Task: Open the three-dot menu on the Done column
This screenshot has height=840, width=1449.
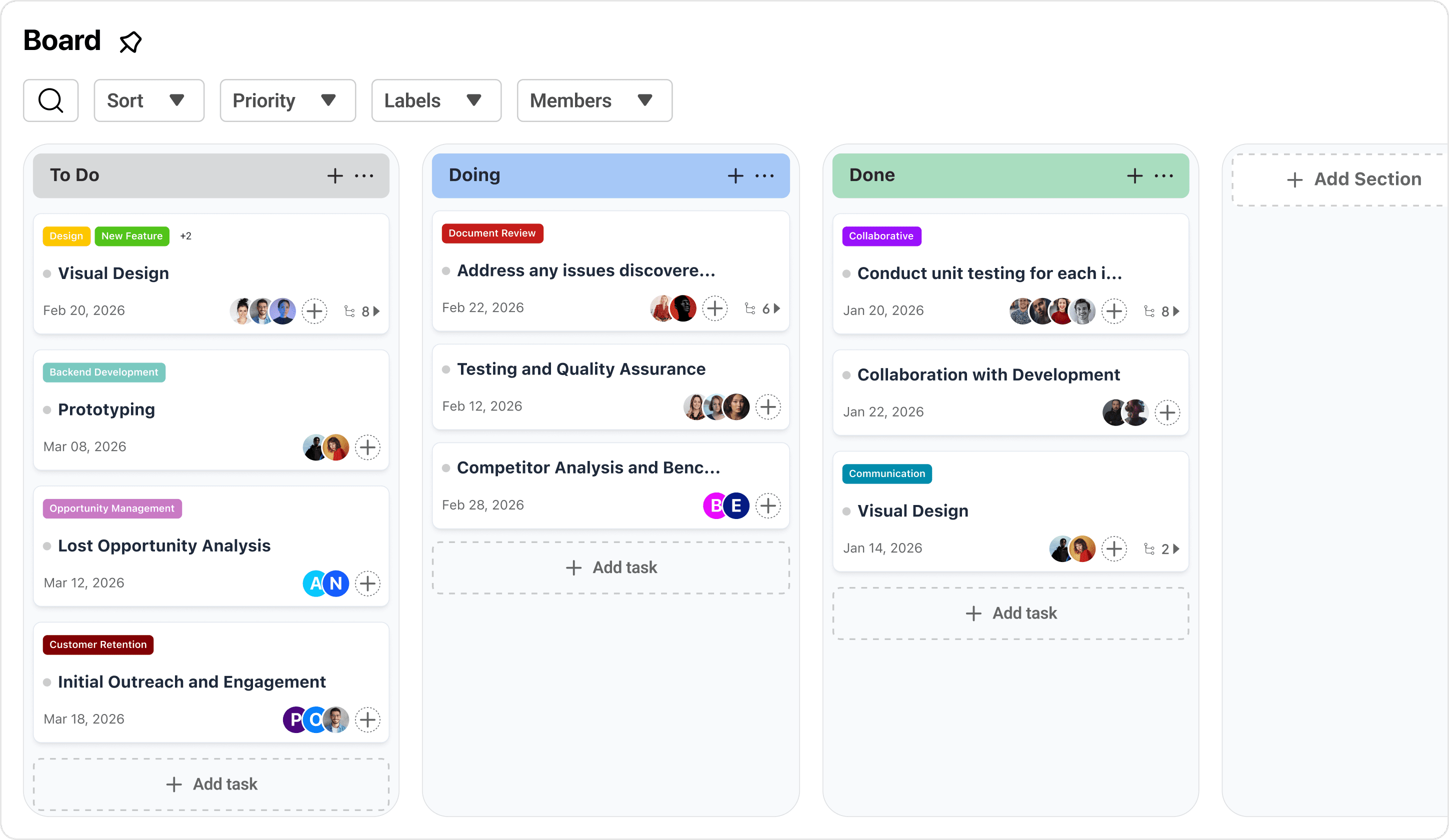Action: (x=1163, y=175)
